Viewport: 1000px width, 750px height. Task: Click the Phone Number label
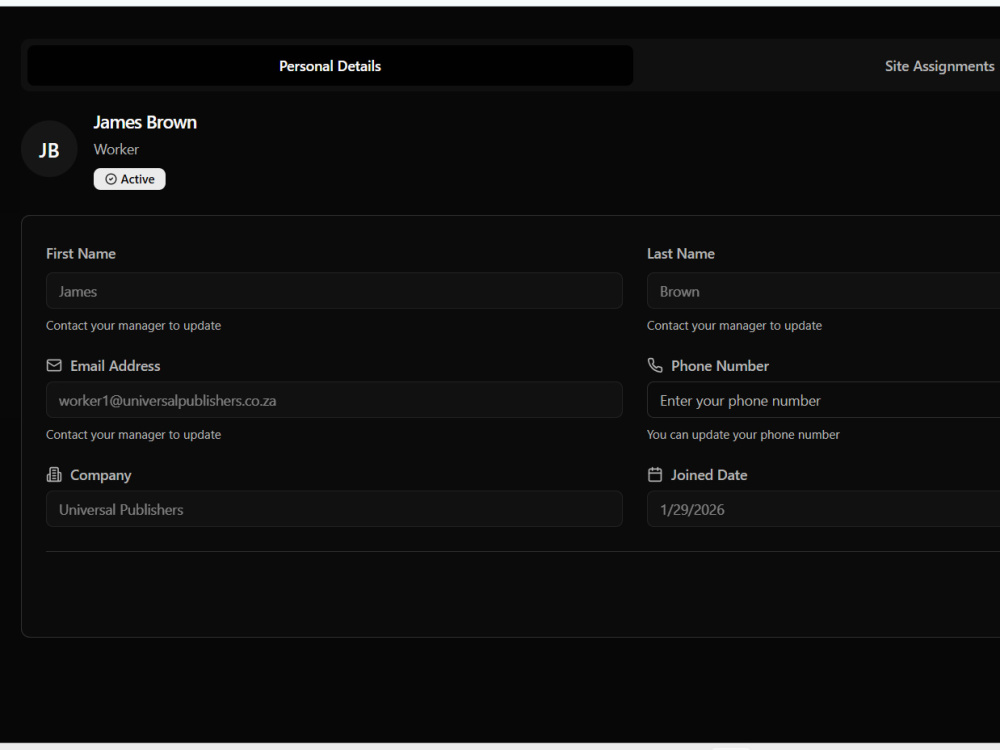pos(719,366)
